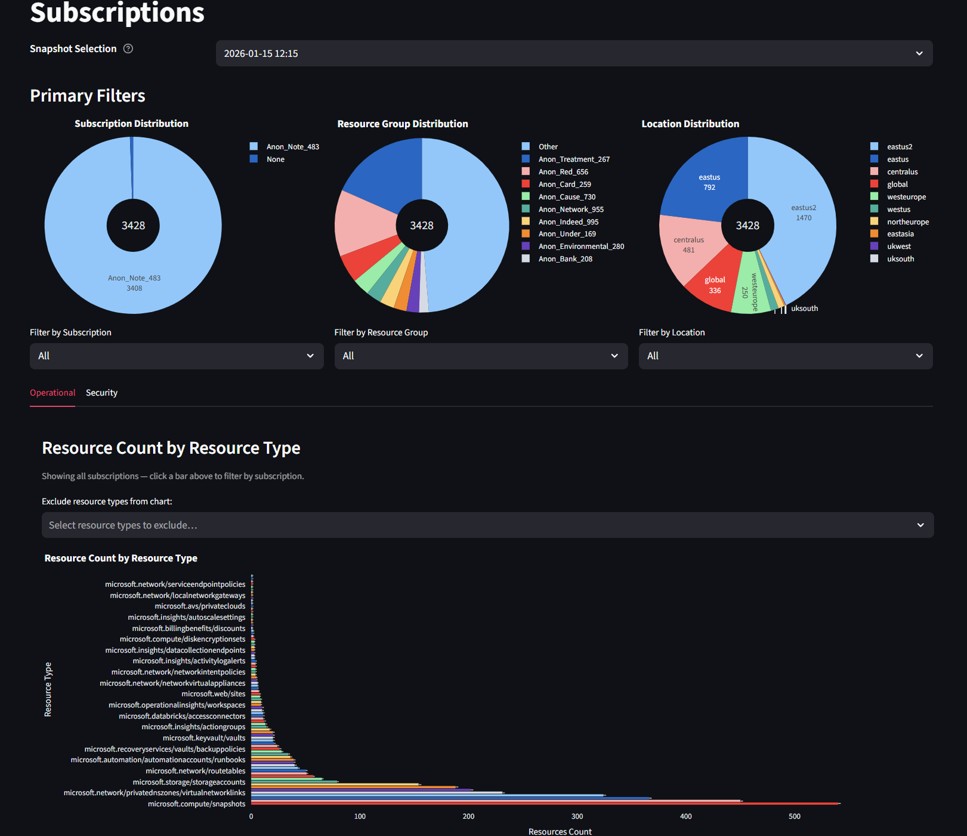The height and width of the screenshot is (836, 967).
Task: Expand the Filter by Location dropdown
Action: pos(785,356)
